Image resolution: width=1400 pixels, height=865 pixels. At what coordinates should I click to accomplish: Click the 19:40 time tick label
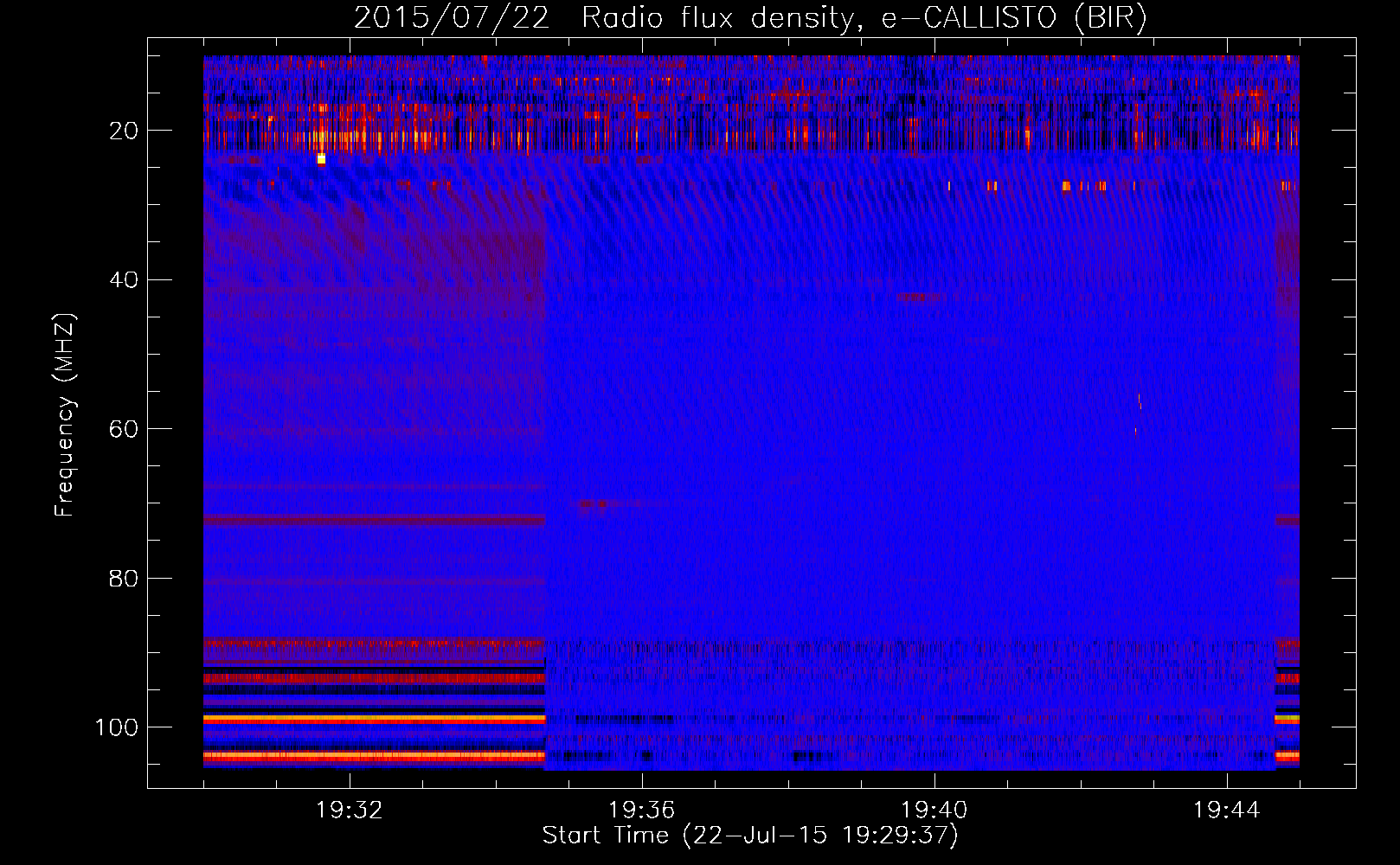pos(934,811)
